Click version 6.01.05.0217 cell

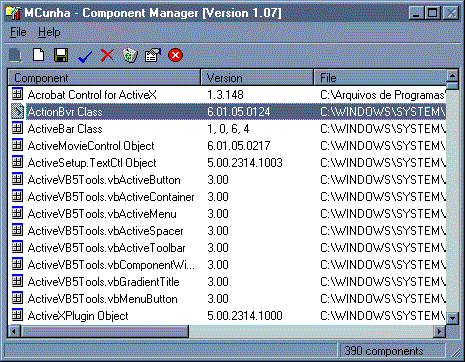coord(238,146)
